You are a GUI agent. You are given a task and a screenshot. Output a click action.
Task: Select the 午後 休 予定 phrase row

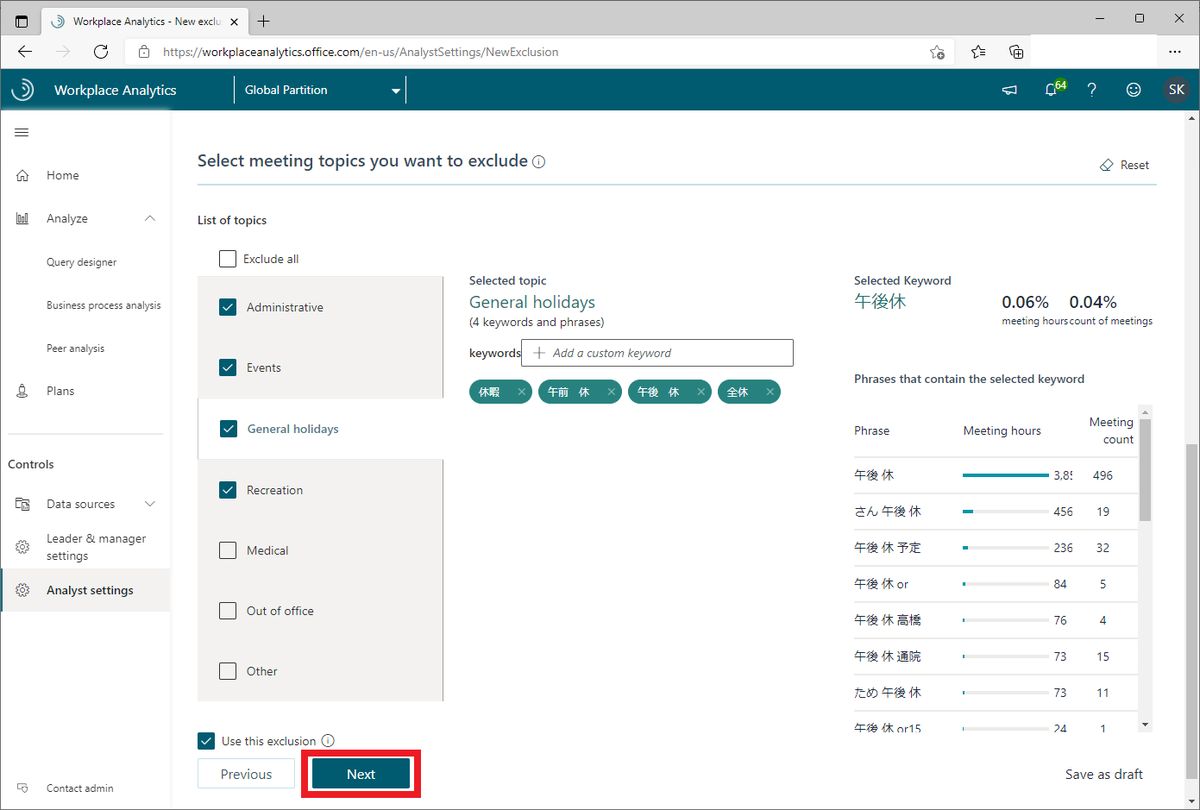[x=997, y=548]
